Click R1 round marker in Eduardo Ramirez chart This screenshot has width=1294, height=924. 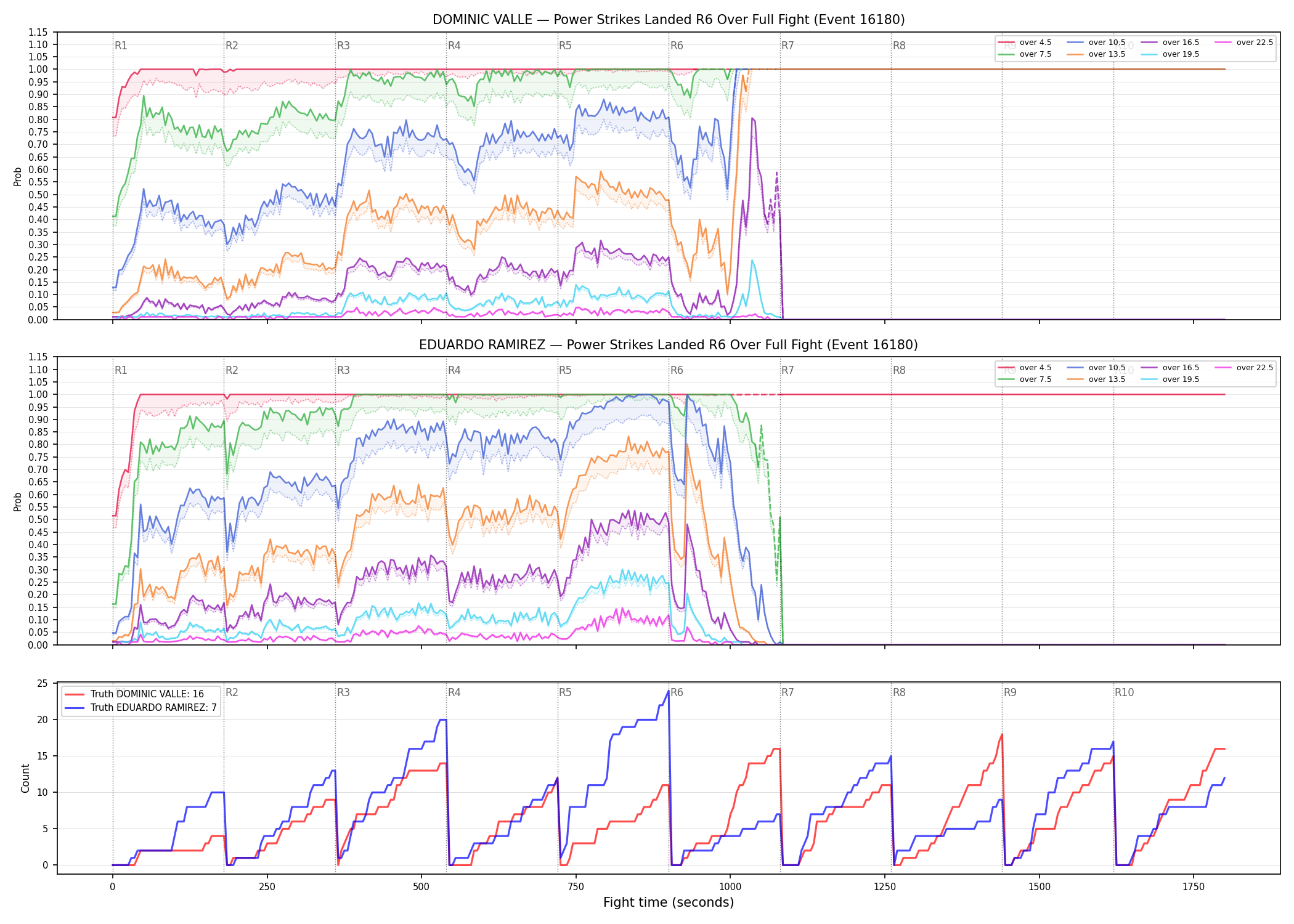coord(121,370)
